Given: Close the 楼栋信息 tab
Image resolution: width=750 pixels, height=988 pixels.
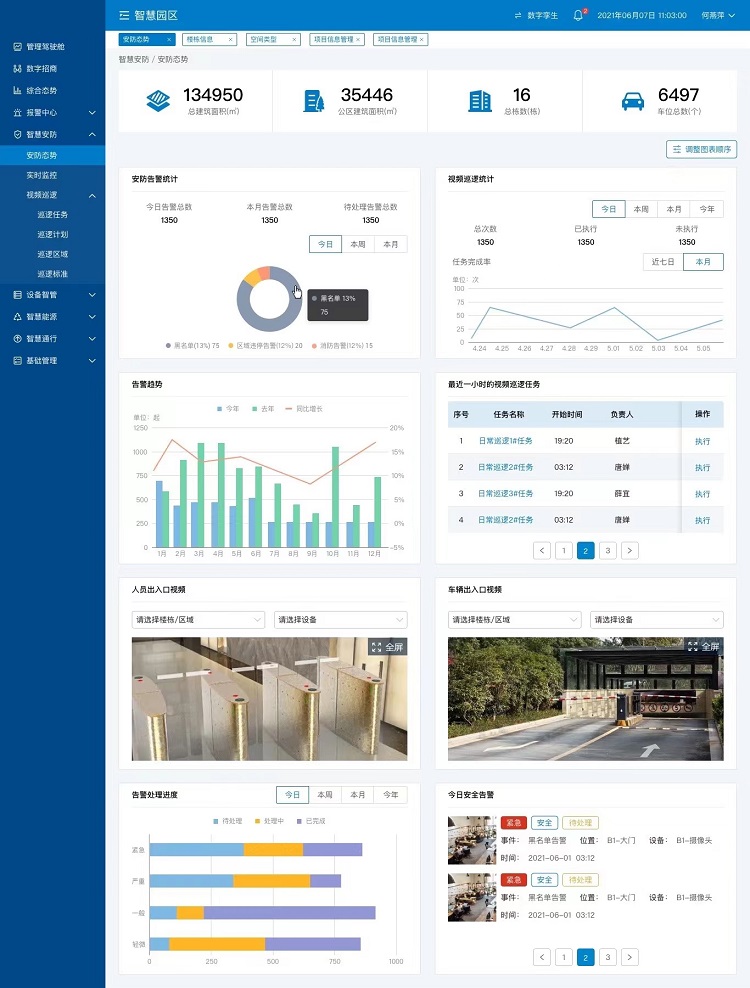Looking at the screenshot, I should click(231, 40).
